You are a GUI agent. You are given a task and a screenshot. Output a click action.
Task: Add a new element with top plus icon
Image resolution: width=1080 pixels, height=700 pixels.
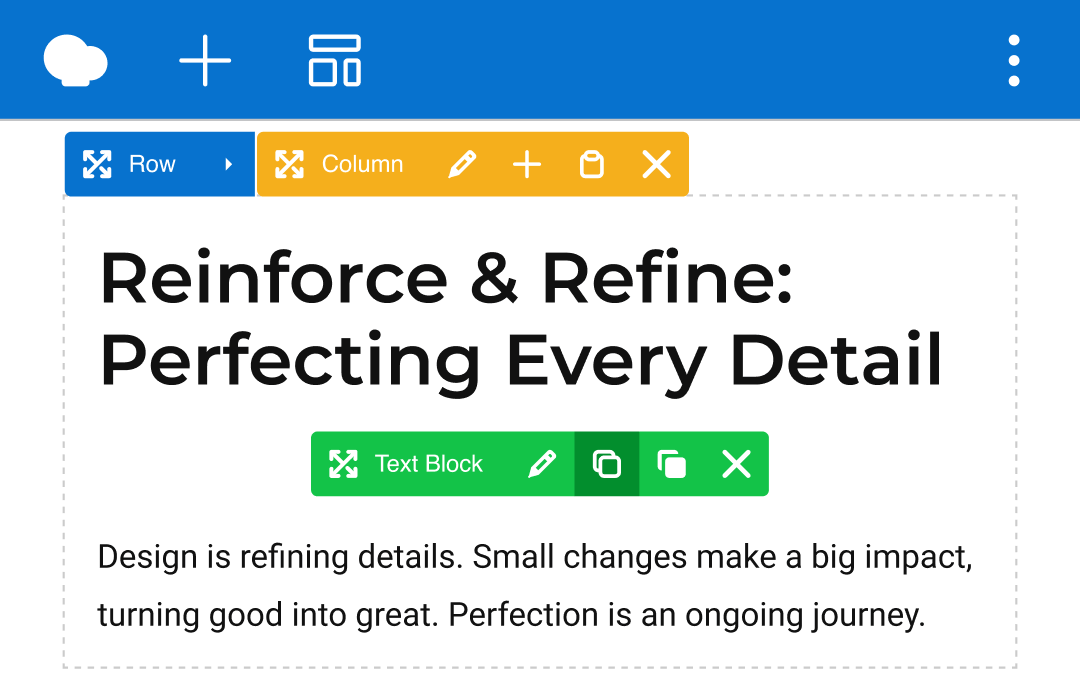[205, 60]
